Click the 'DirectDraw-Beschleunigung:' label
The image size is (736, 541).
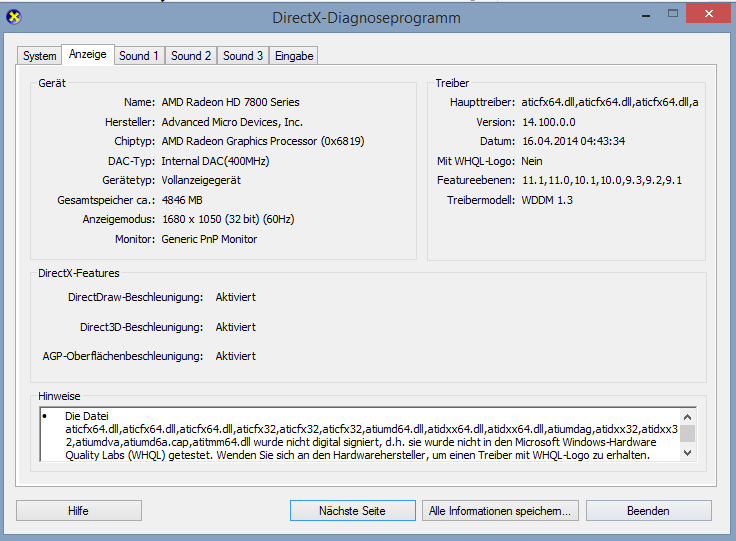point(136,297)
